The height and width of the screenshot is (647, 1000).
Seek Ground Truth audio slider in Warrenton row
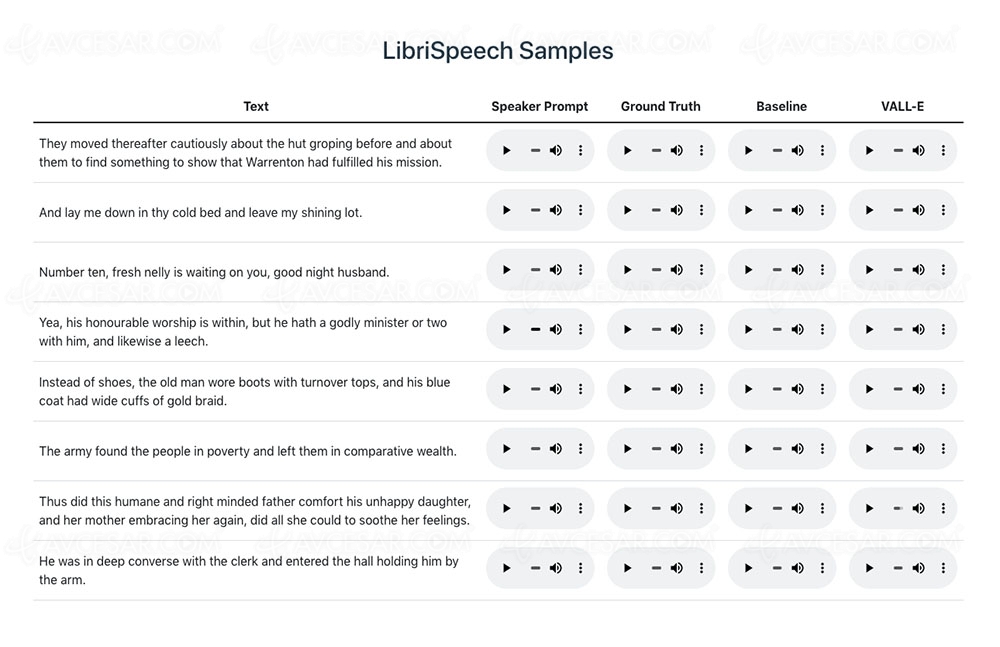tap(656, 151)
